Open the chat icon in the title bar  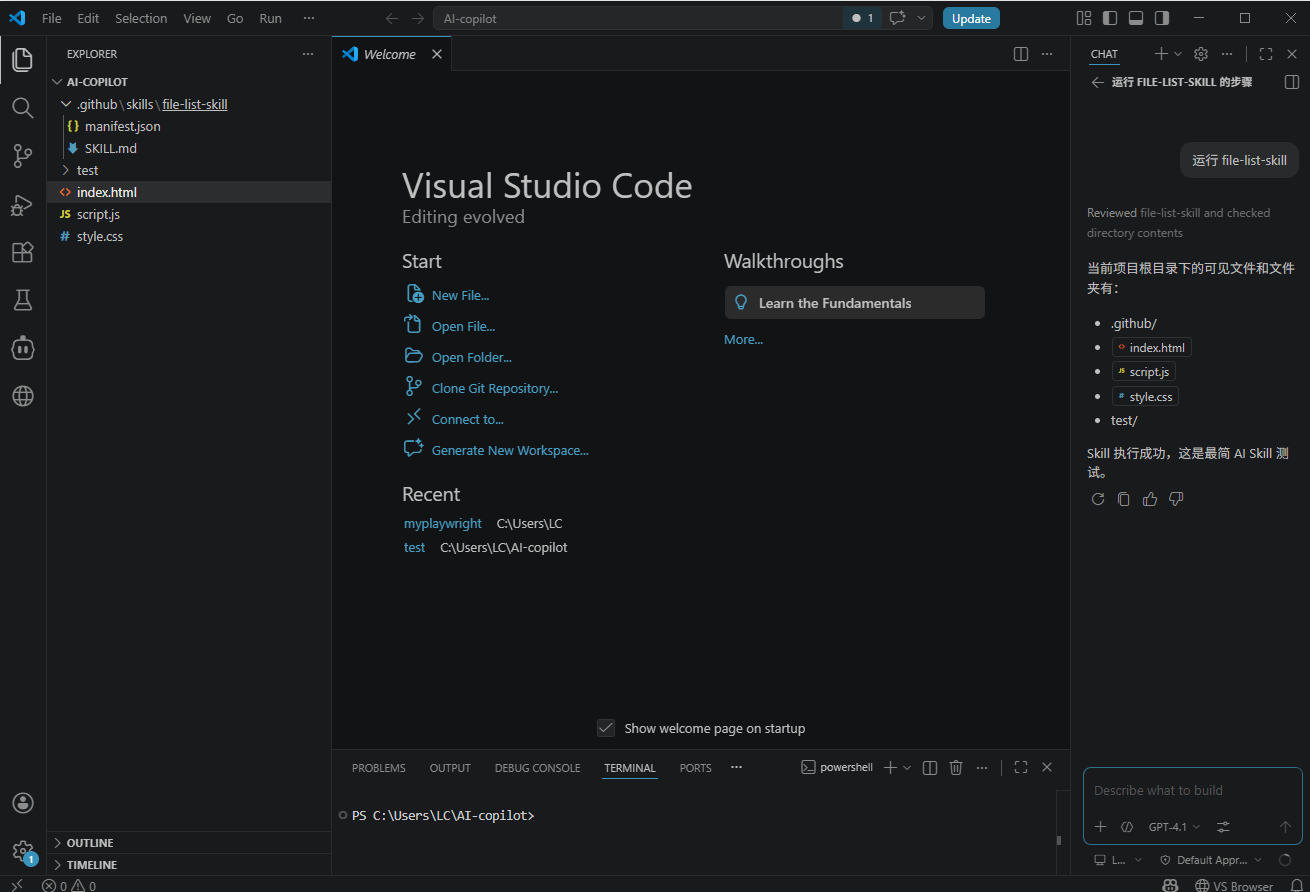click(897, 18)
